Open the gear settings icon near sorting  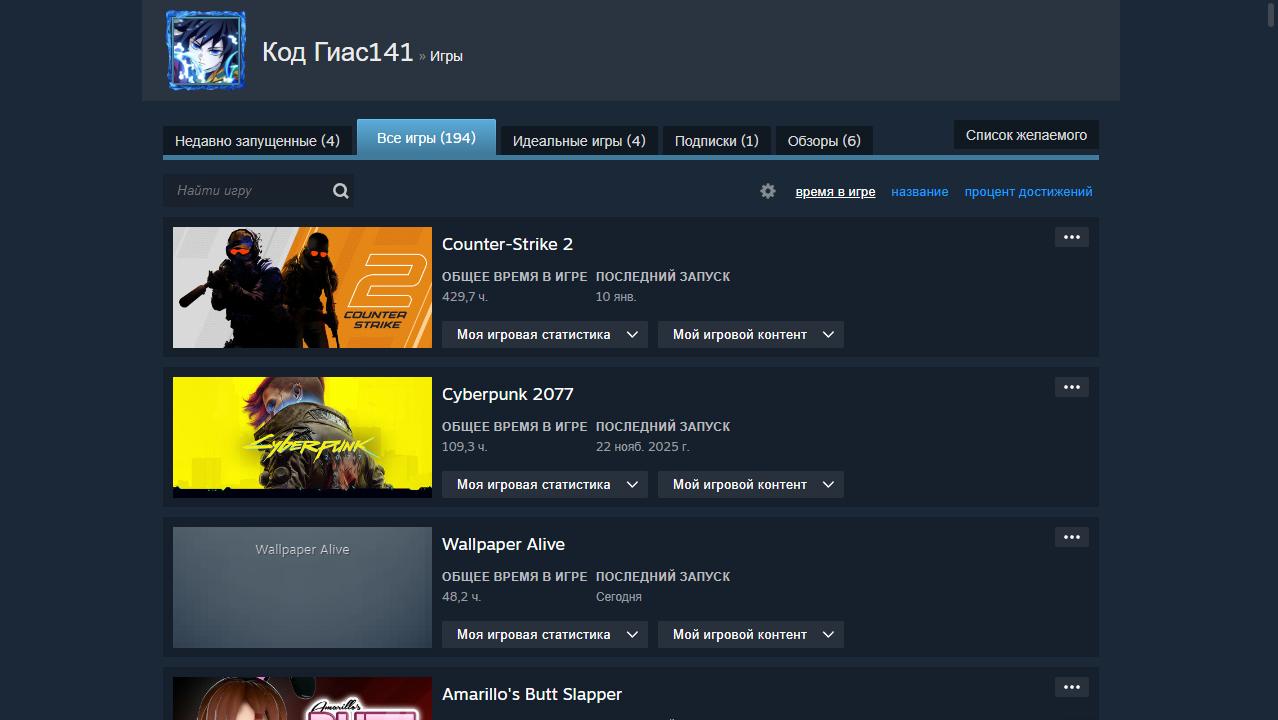(767, 191)
